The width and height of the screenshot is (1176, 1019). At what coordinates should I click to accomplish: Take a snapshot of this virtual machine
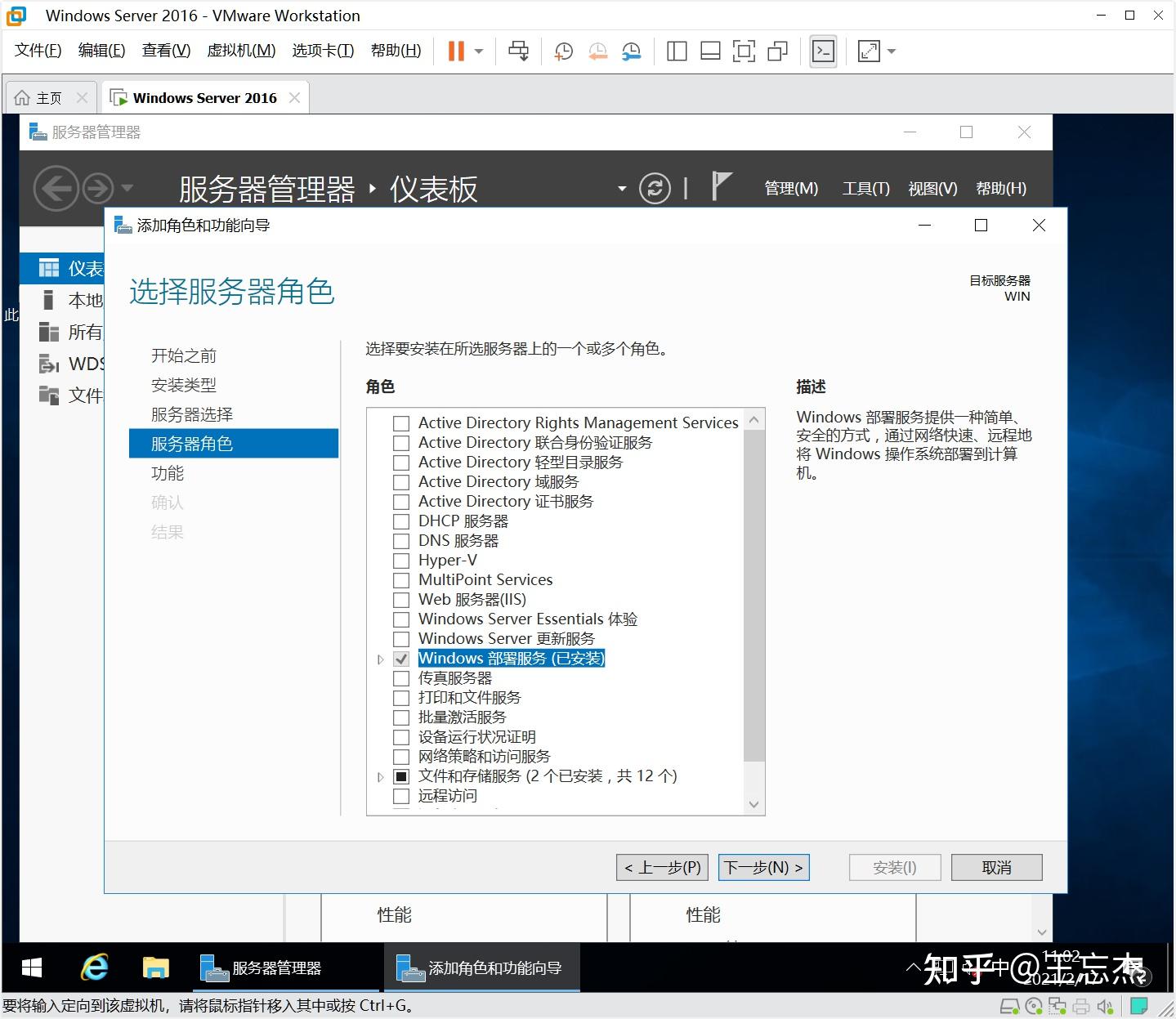pyautogui.click(x=562, y=51)
